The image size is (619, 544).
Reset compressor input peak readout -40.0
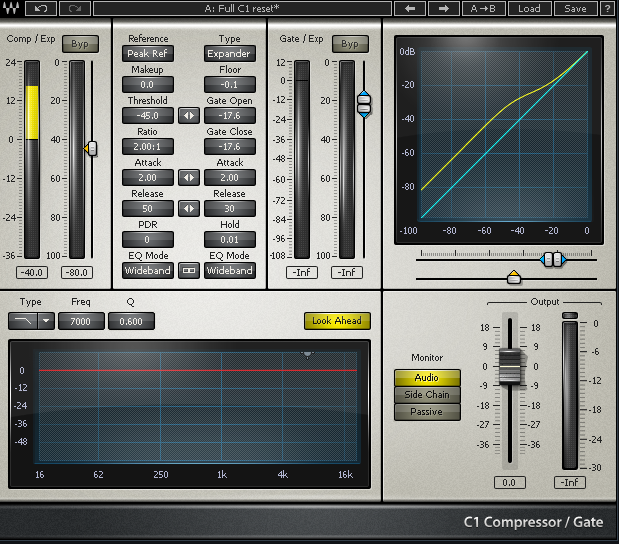[x=32, y=272]
